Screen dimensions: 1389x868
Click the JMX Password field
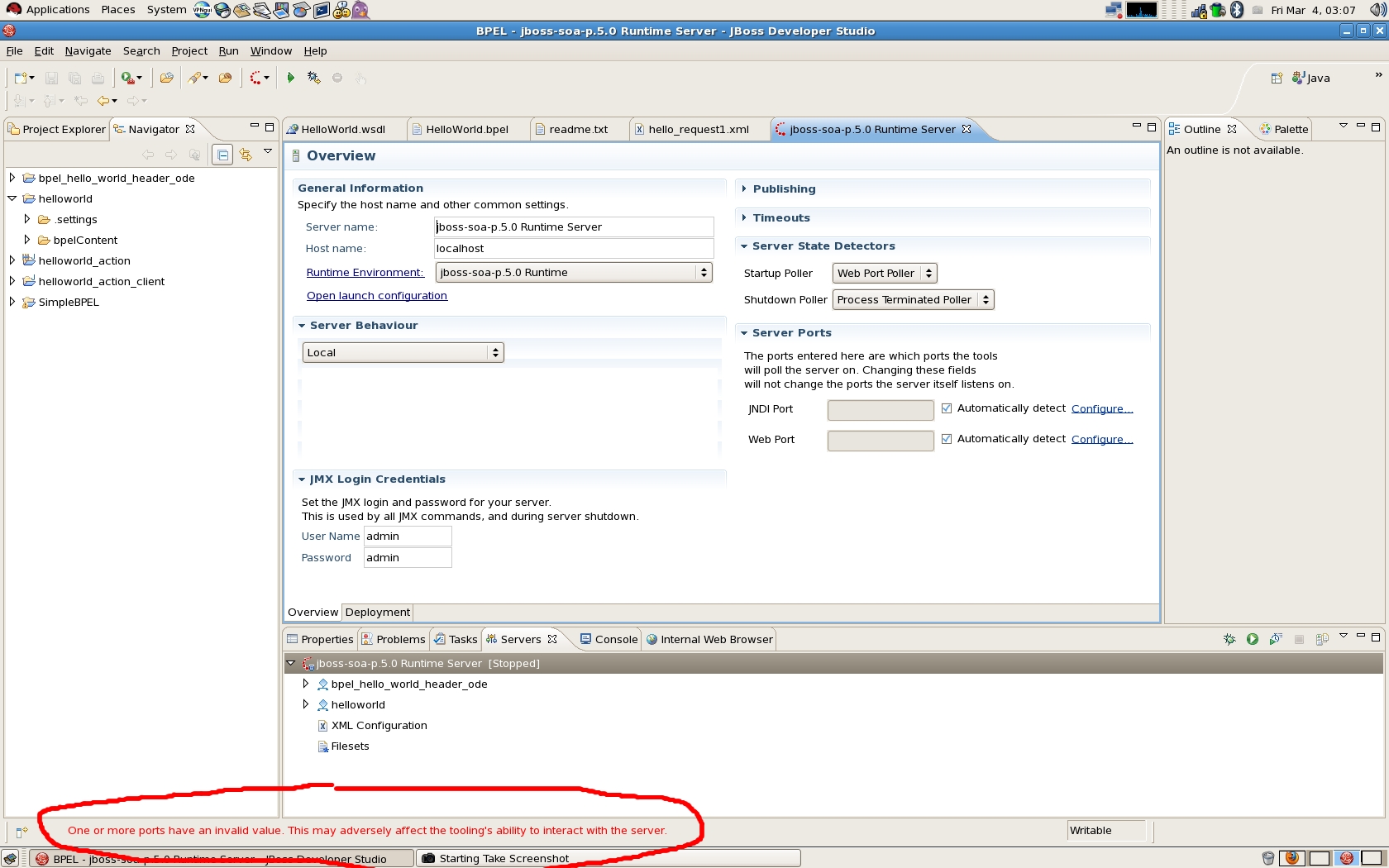tap(408, 558)
